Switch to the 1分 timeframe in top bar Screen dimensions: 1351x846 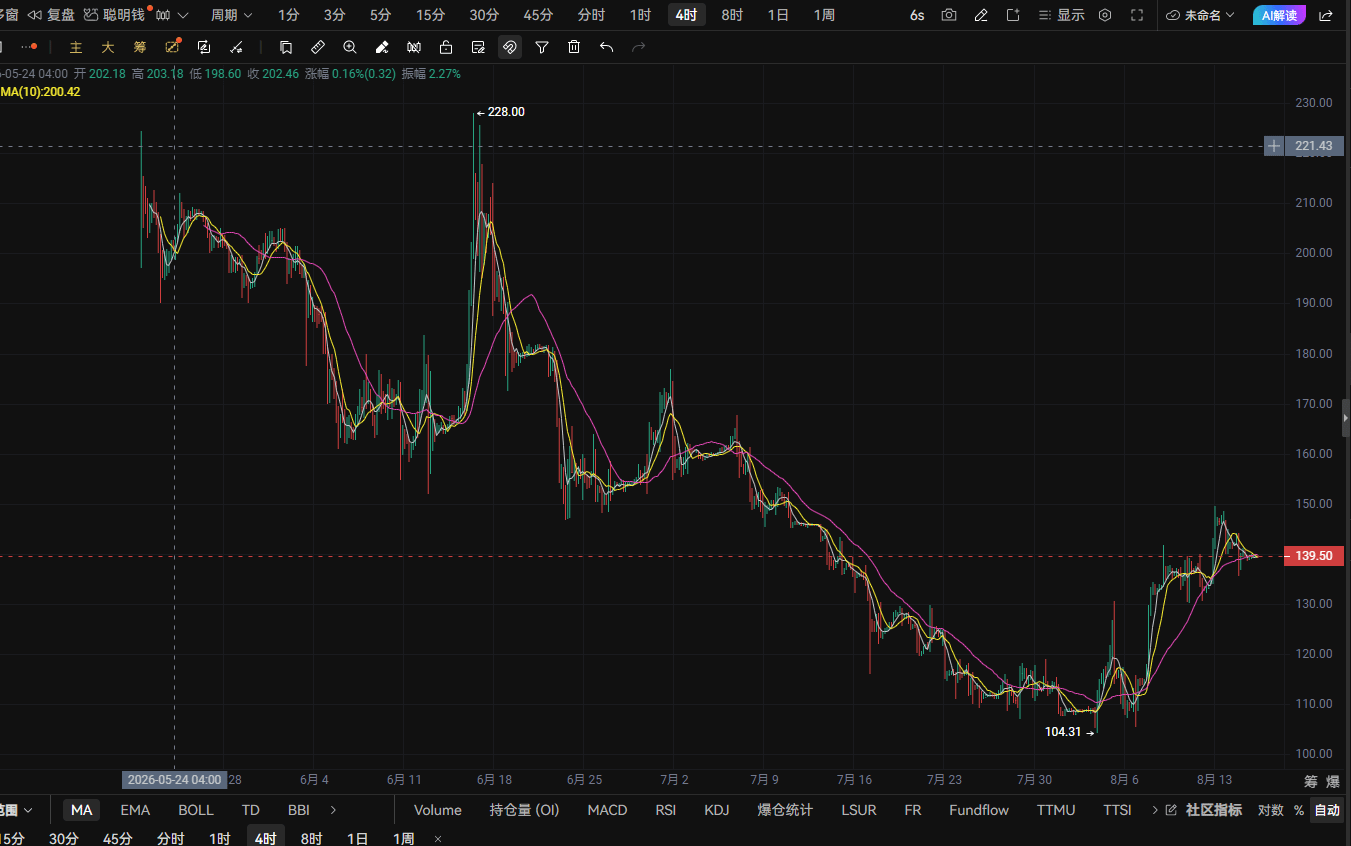288,15
